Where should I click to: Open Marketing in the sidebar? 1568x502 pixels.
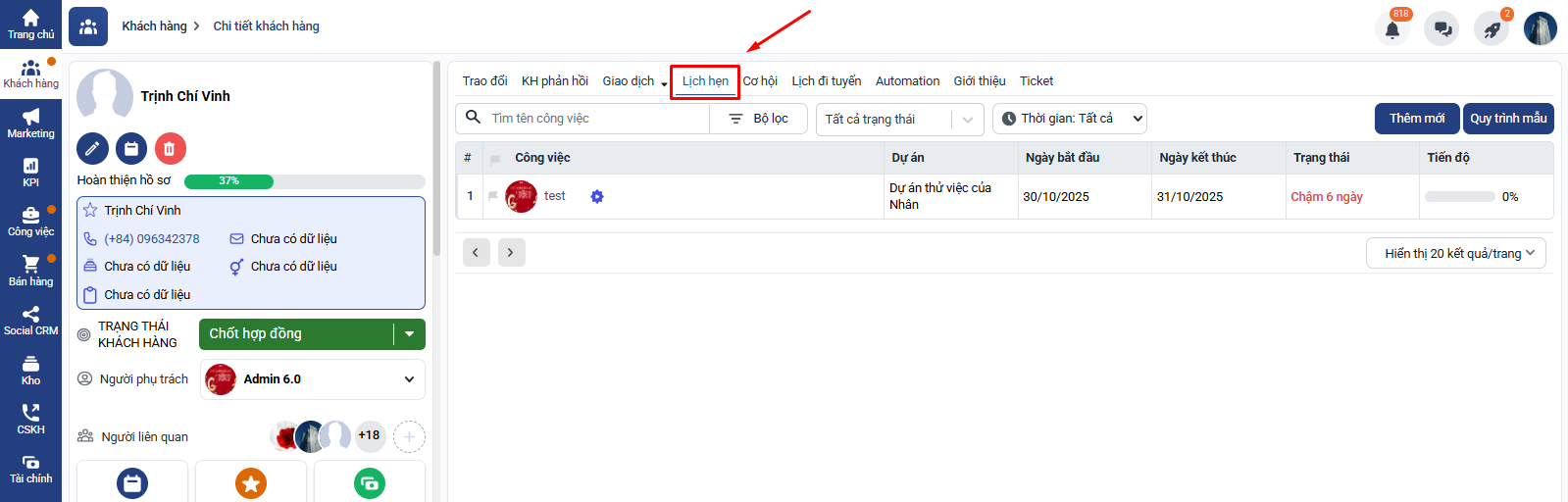(x=30, y=124)
